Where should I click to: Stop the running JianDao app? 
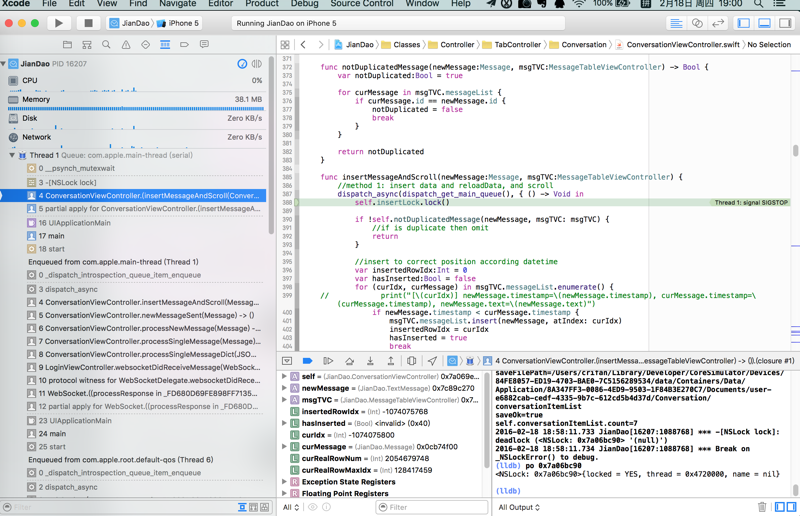coord(88,23)
